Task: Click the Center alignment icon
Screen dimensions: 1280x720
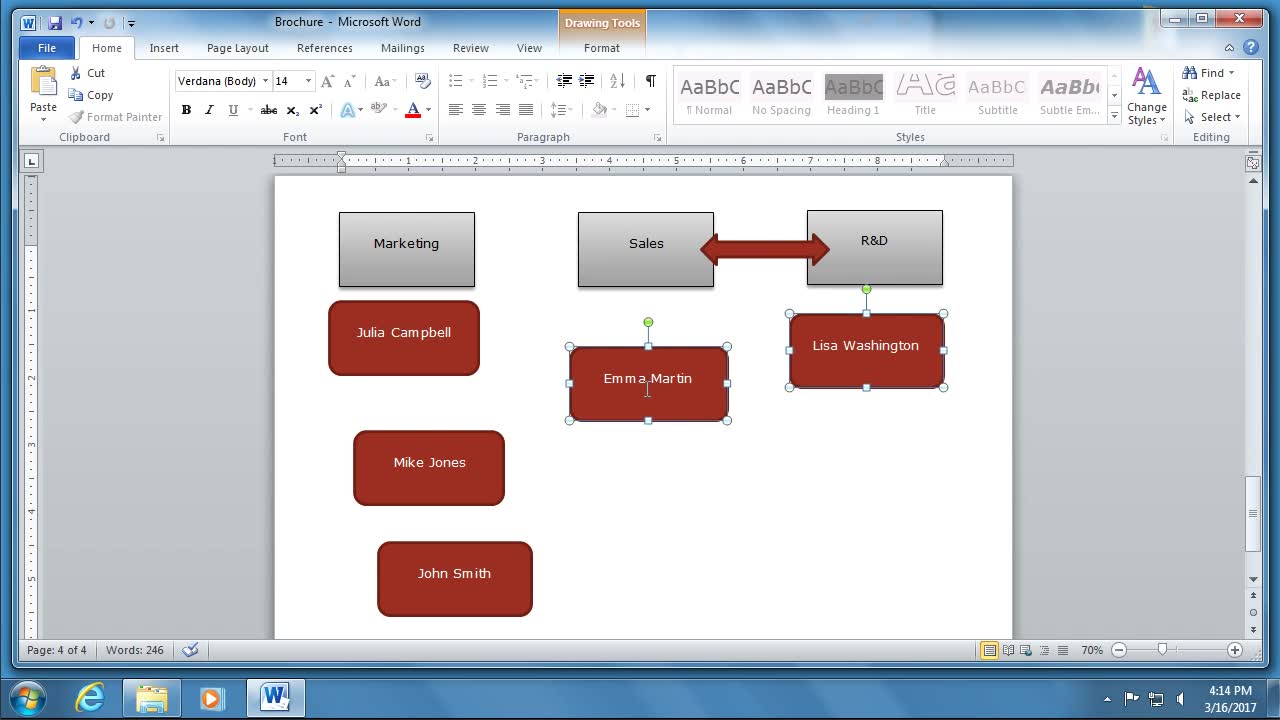Action: [x=479, y=110]
